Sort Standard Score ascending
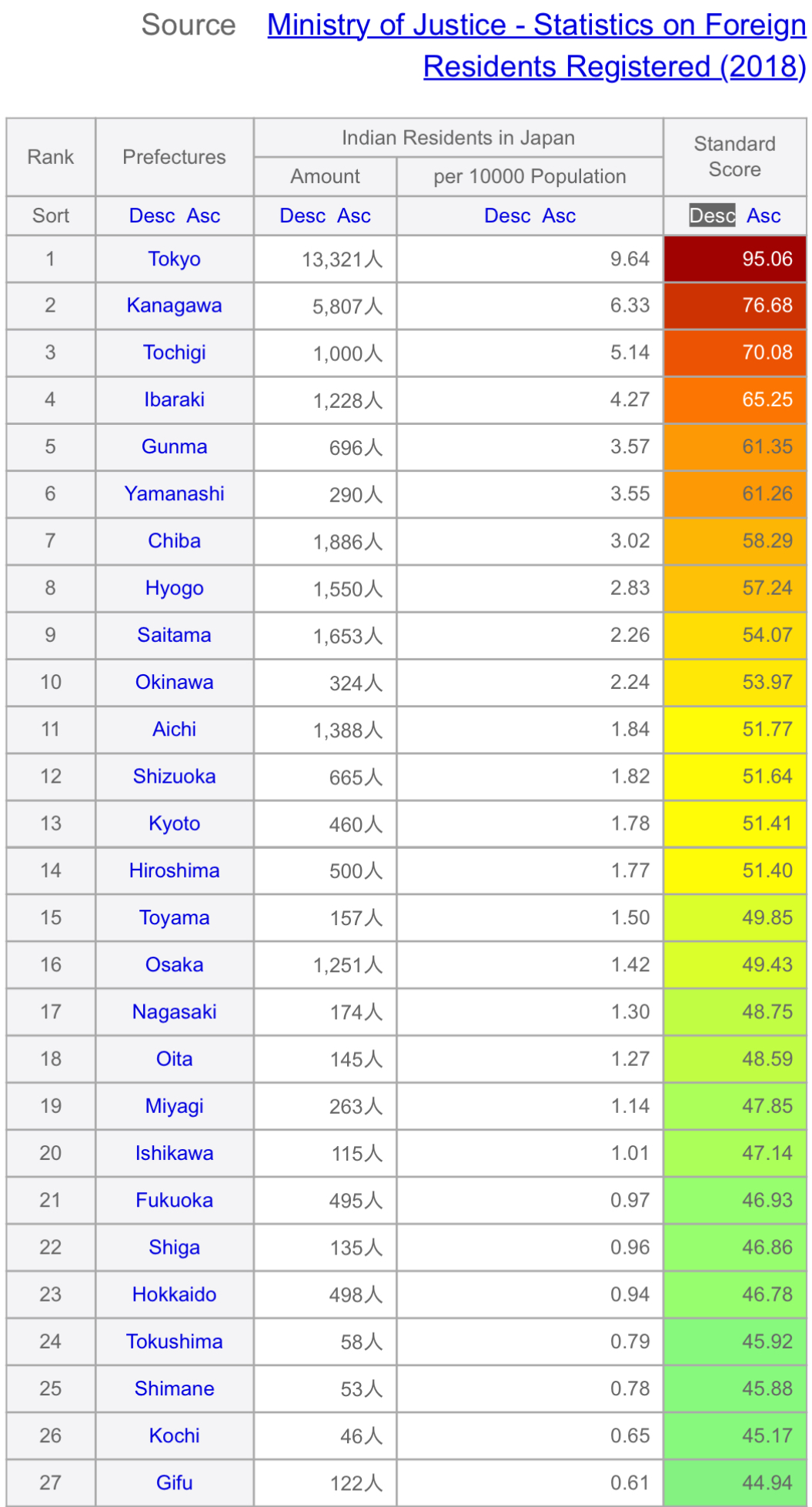The width and height of the screenshot is (812, 1507). [x=764, y=216]
